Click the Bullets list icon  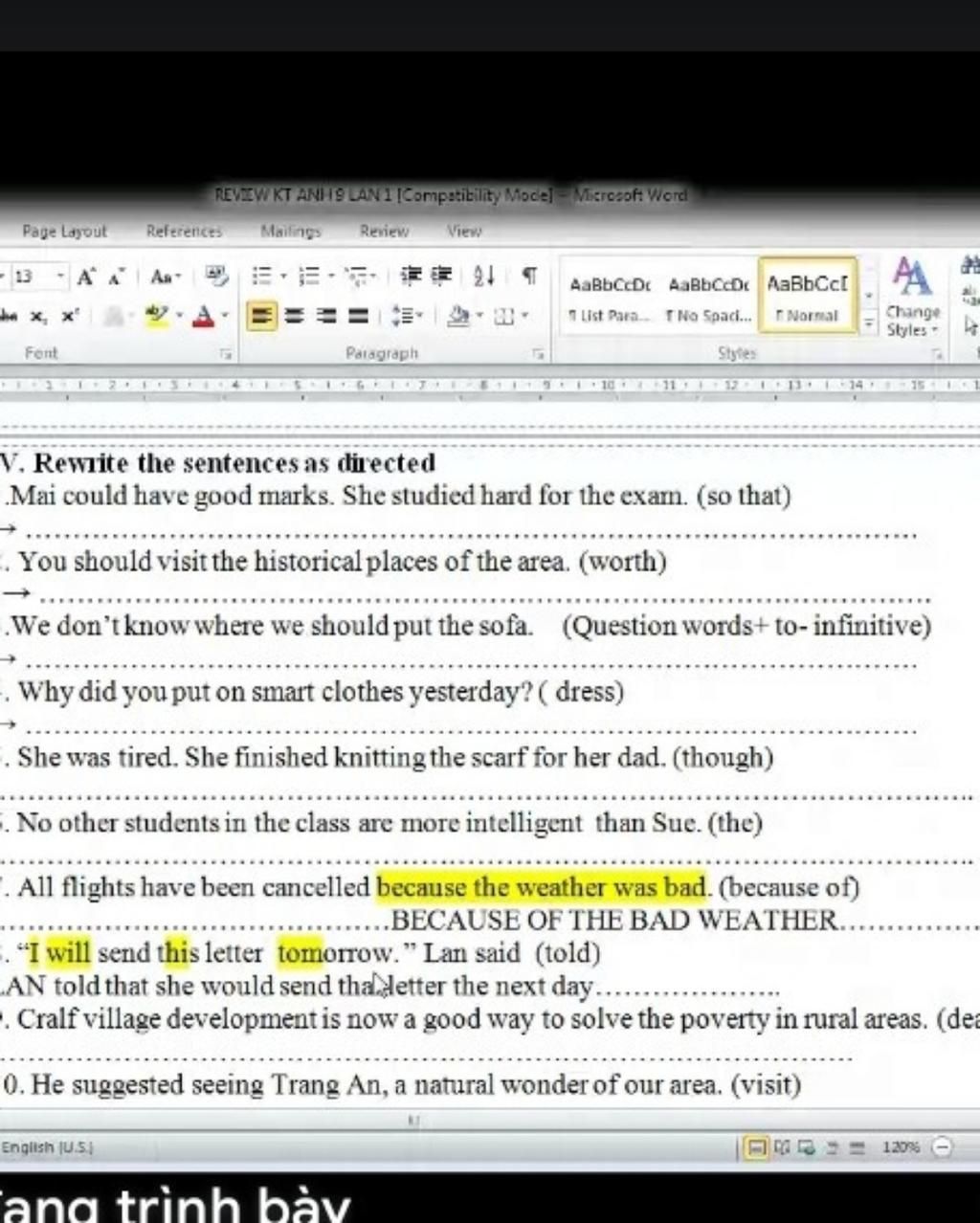click(262, 278)
